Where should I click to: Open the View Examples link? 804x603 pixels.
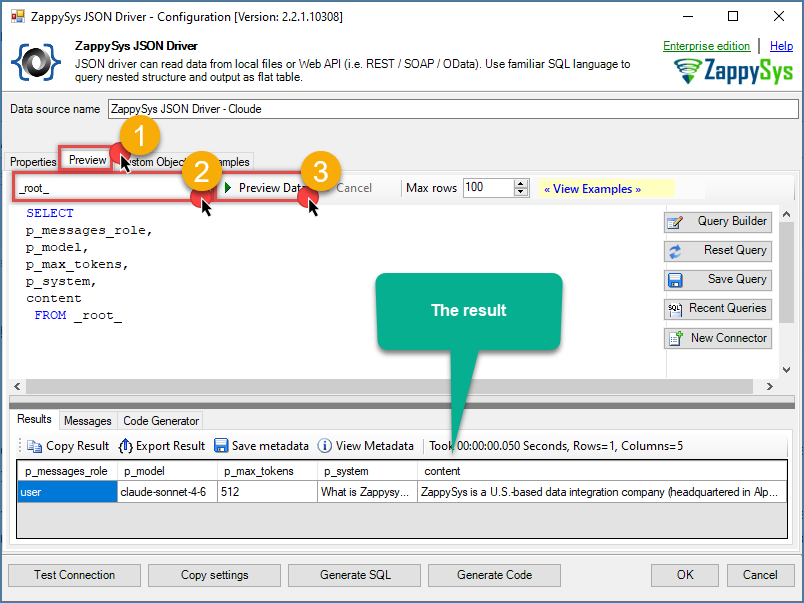tap(592, 188)
